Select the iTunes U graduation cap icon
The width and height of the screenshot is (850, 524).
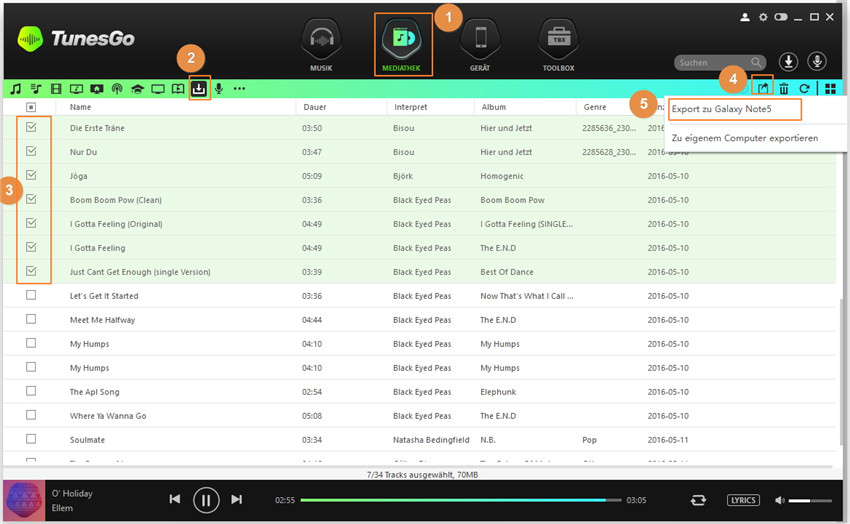(137, 89)
